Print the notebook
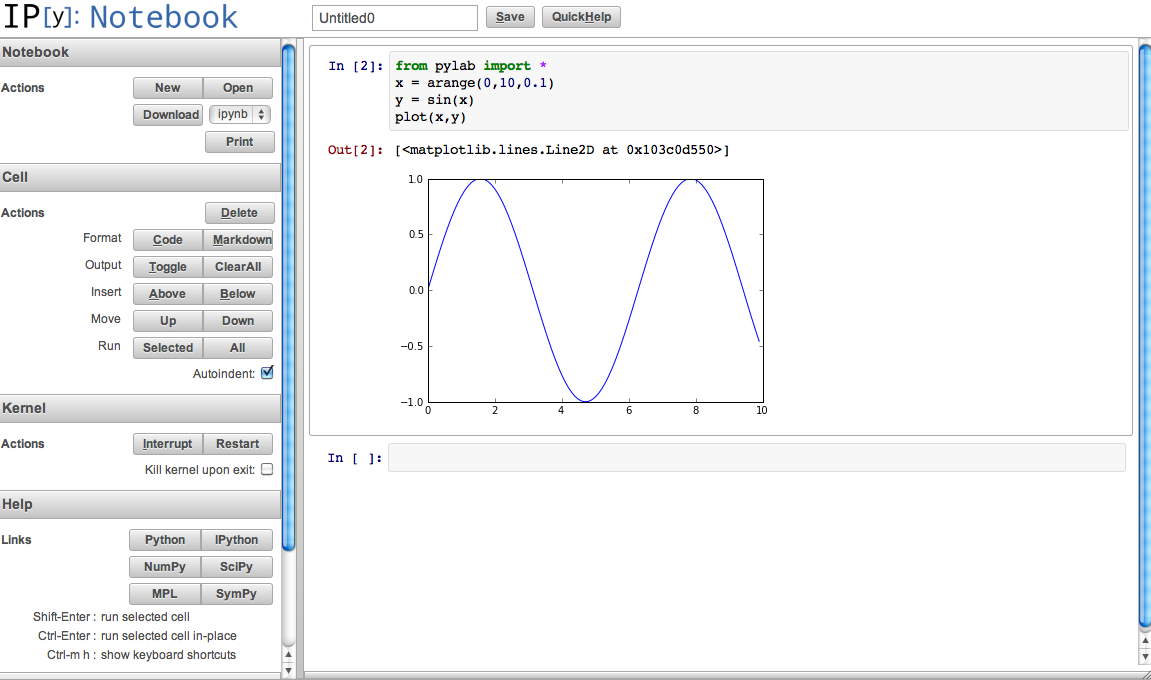Viewport: 1151px width, 680px height. [x=239, y=141]
